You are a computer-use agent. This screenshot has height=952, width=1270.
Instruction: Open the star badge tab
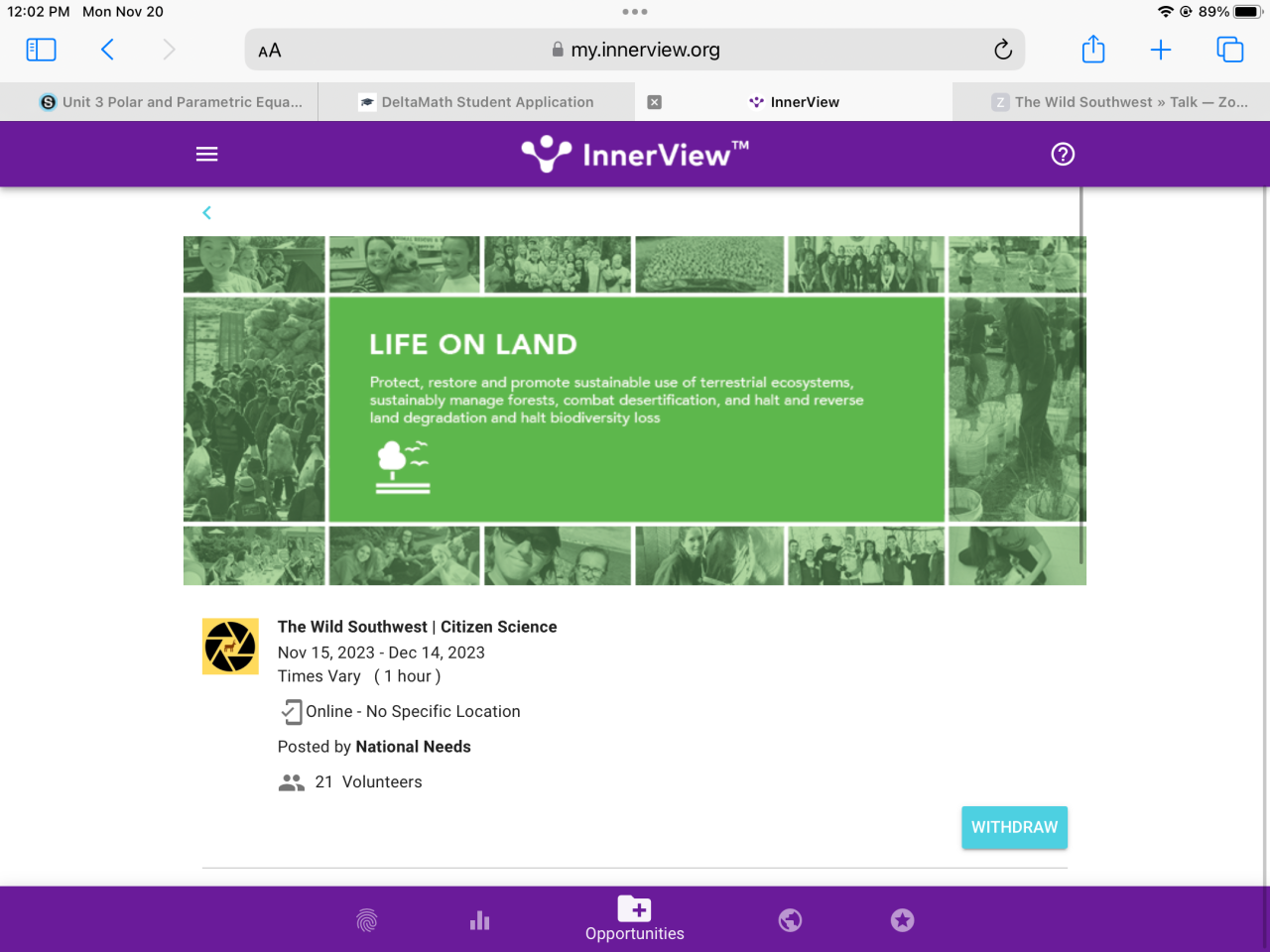(x=902, y=920)
